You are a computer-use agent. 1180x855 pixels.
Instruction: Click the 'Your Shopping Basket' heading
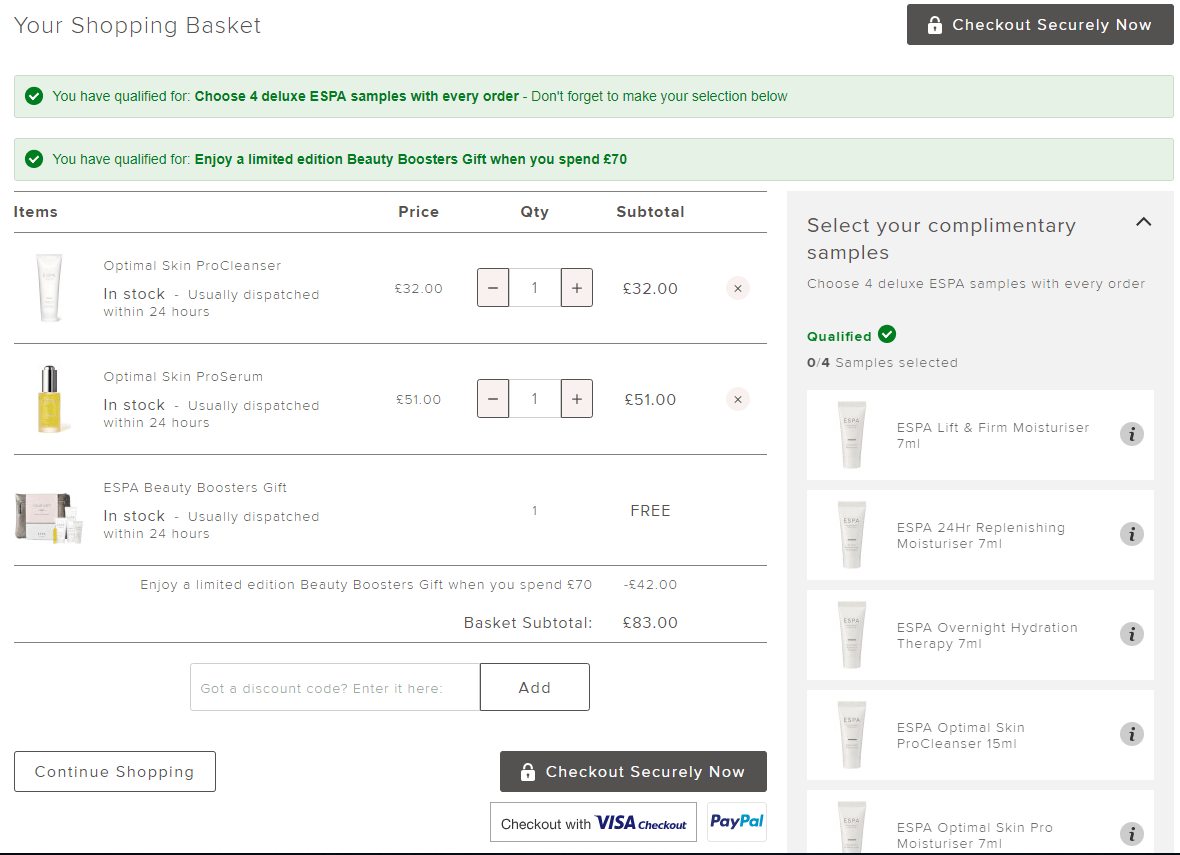click(x=137, y=26)
